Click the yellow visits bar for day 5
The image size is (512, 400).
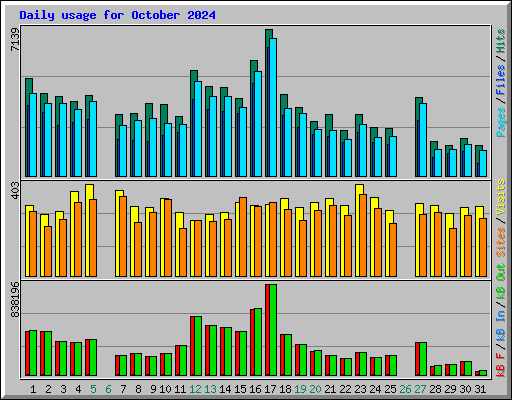tap(88, 230)
